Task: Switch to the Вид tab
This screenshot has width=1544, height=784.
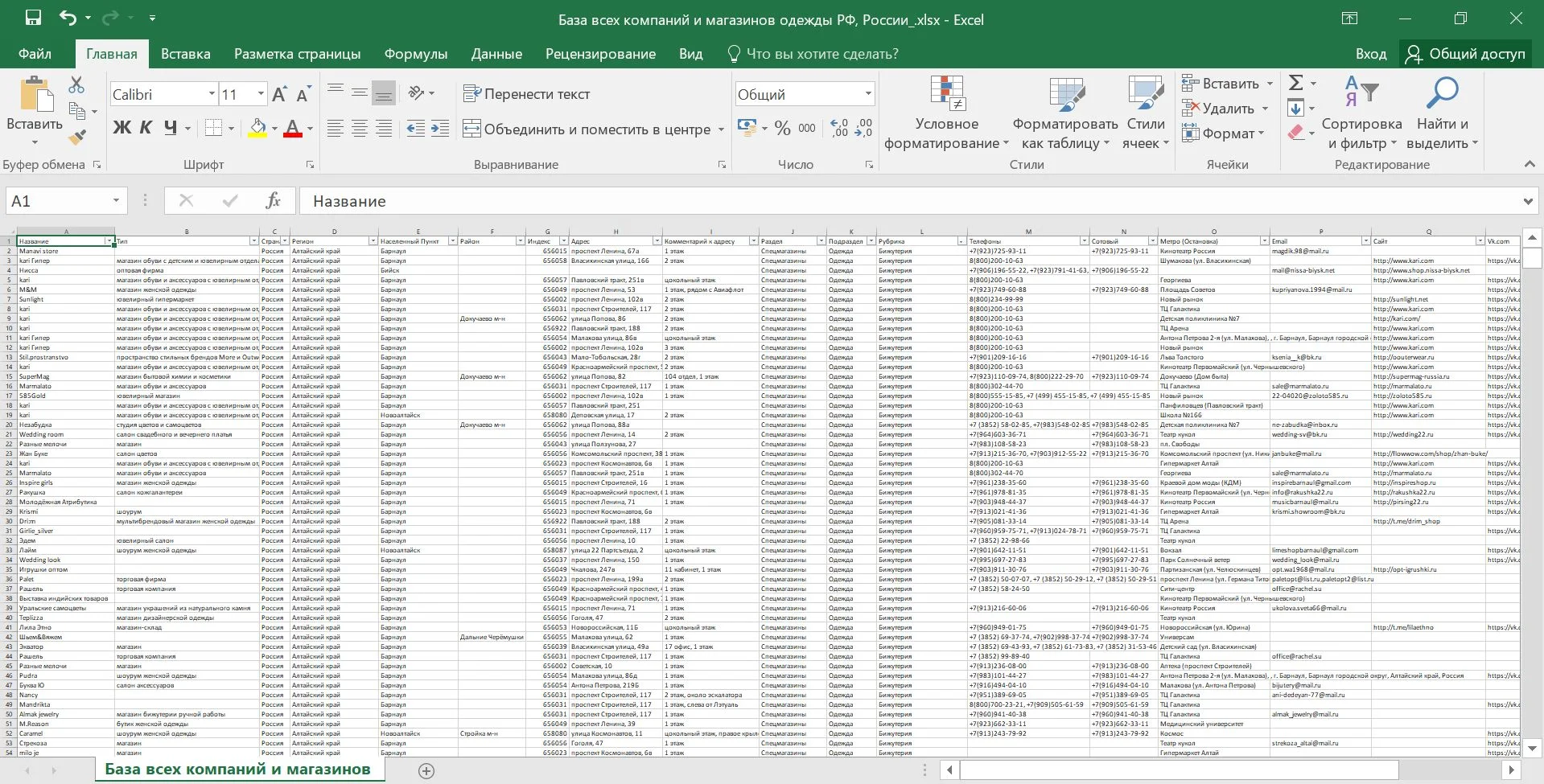Action: 690,54
